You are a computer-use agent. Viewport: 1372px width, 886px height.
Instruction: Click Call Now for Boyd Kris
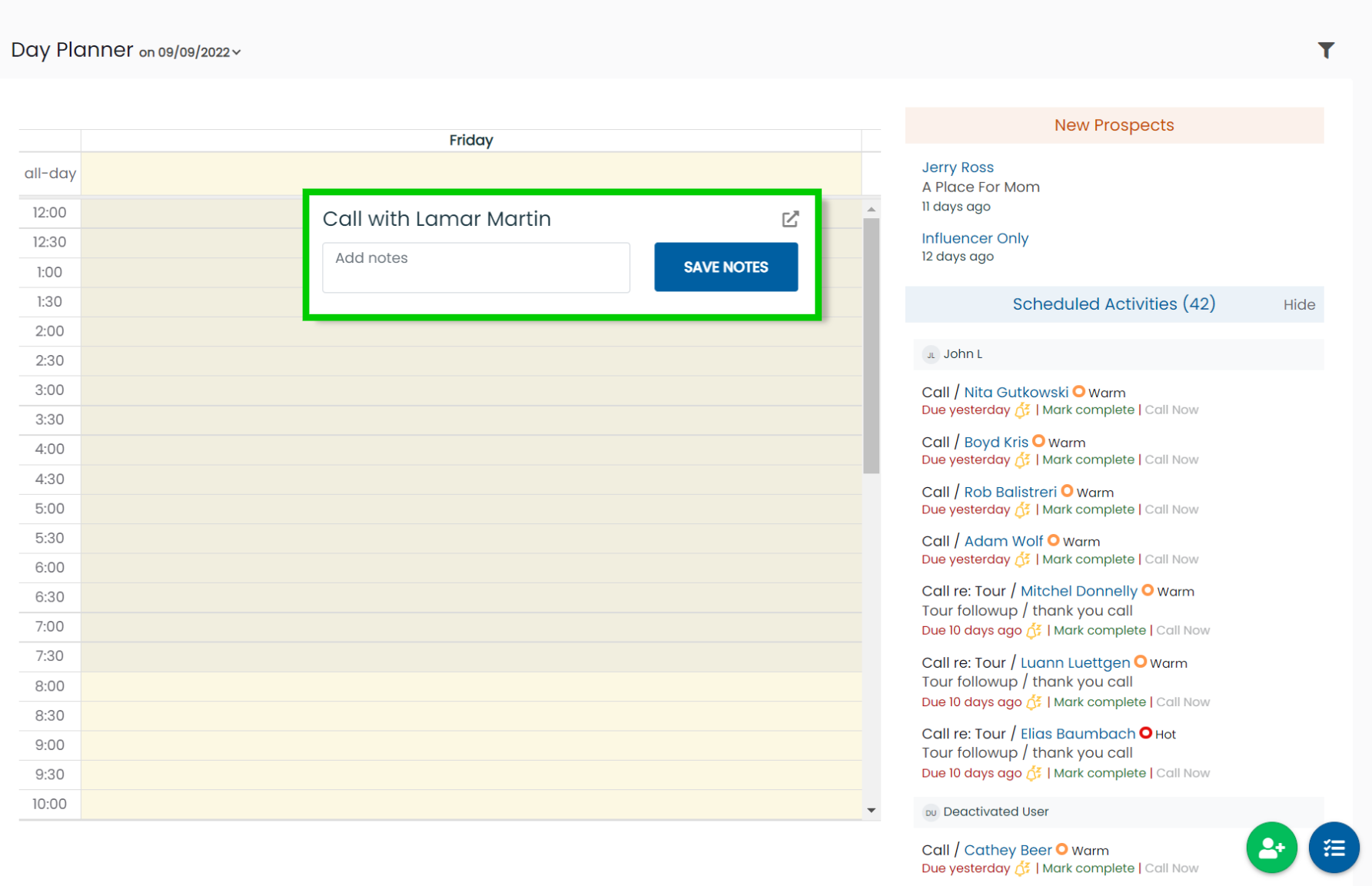[x=1171, y=460]
